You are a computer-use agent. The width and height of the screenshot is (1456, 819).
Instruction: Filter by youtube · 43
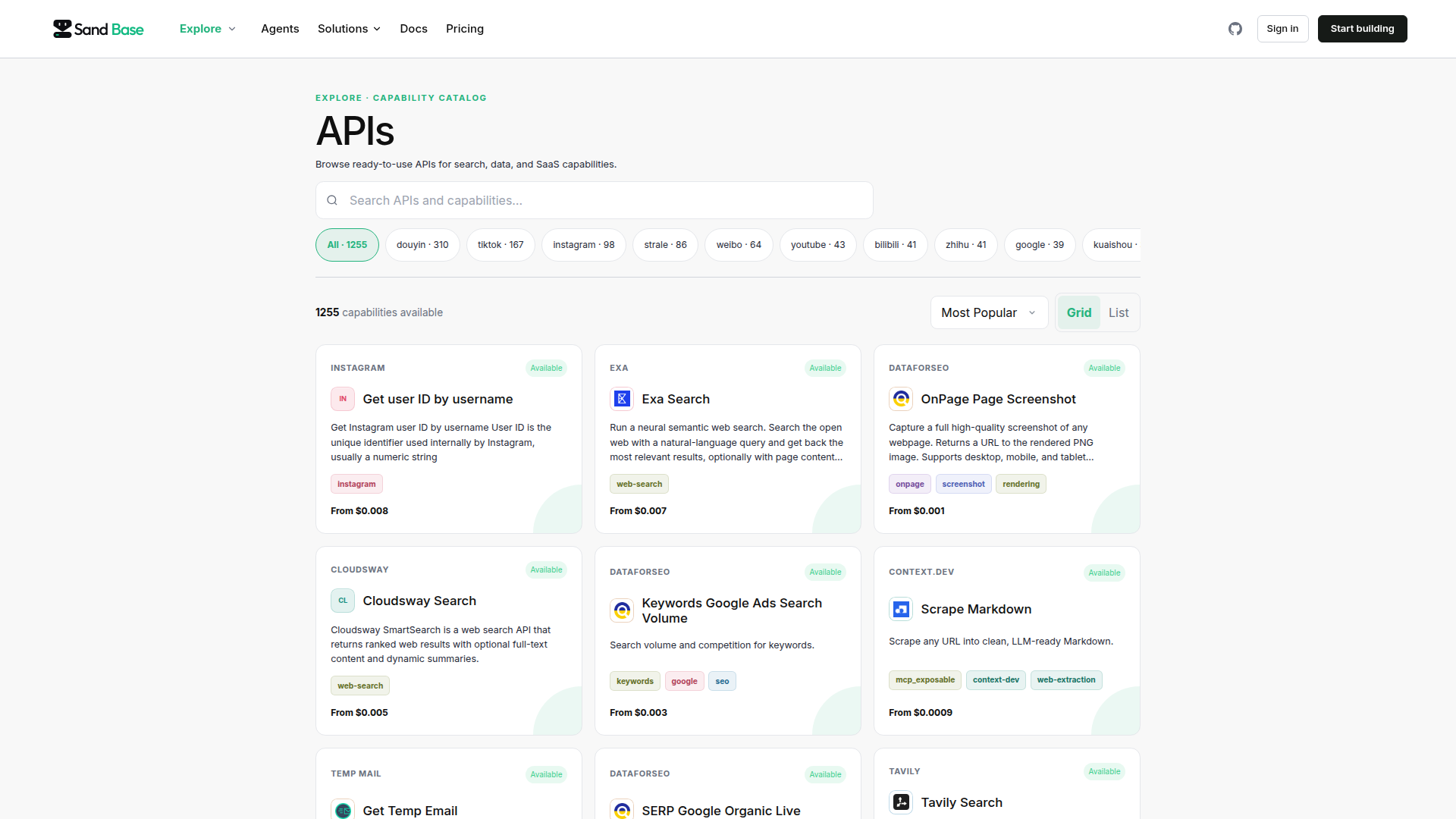(x=817, y=245)
